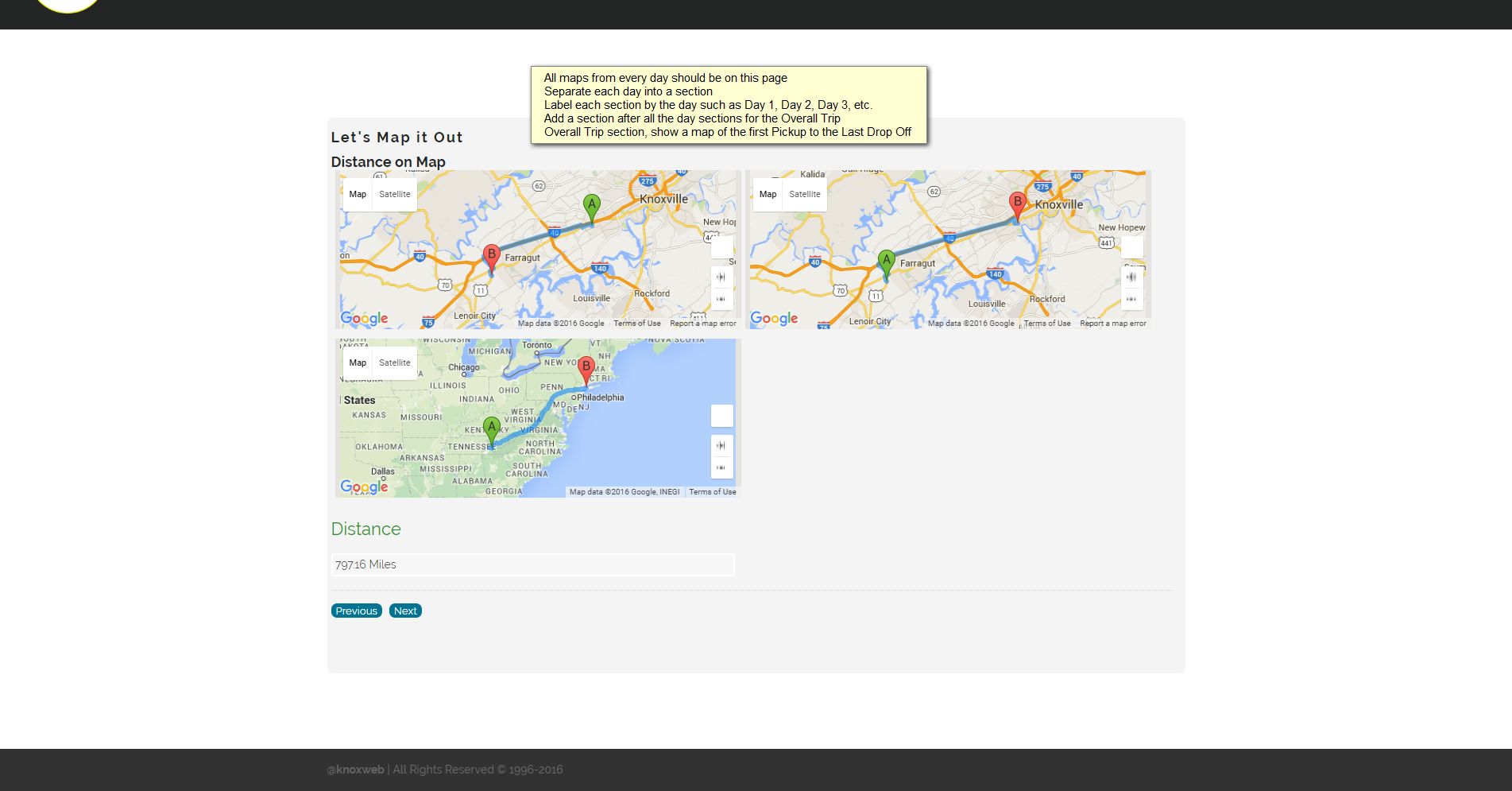Viewport: 1512px width, 791px height.
Task: Switch Farragut-to-Knoxville map to Satellite view
Action: point(805,194)
